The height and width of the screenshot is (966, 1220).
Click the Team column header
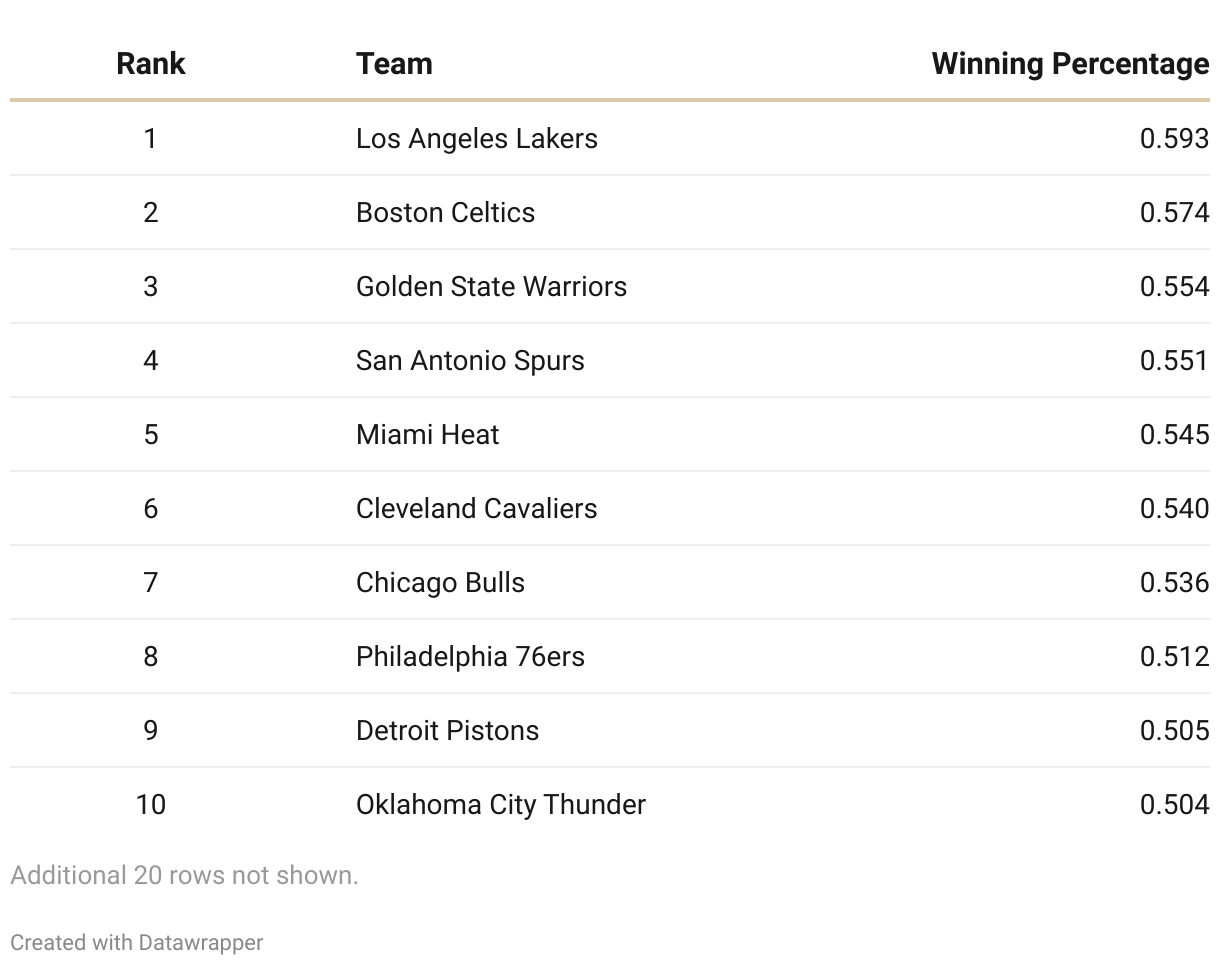point(394,64)
